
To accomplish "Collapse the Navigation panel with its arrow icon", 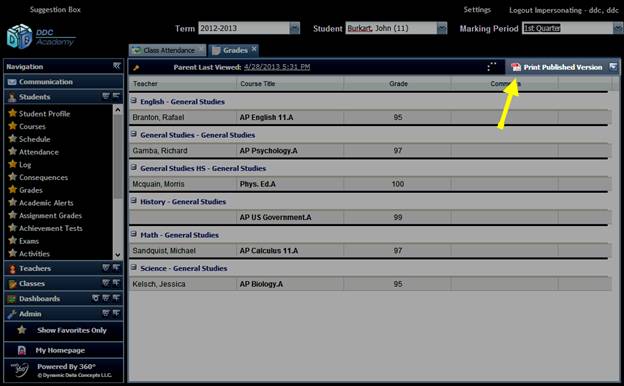I will 117,66.
